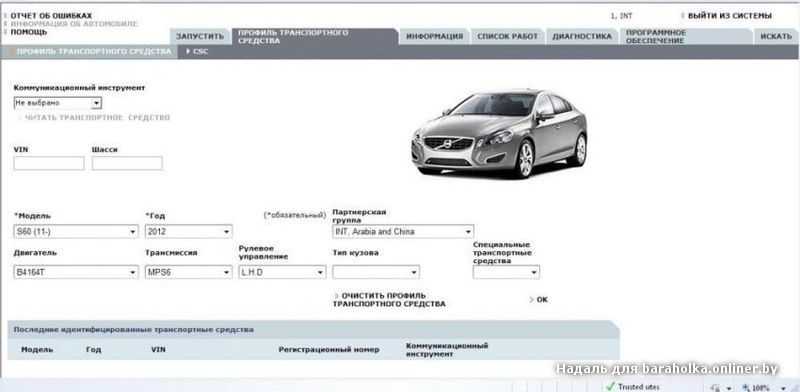Open the Год dropdown showing 2012
The height and width of the screenshot is (392, 800).
pos(189,232)
